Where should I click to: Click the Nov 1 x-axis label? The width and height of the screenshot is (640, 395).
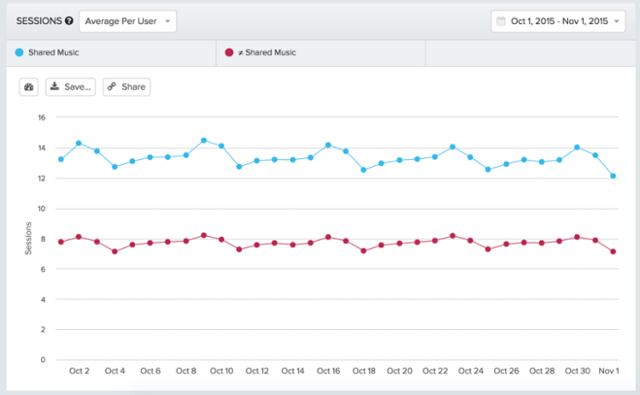[x=609, y=371]
